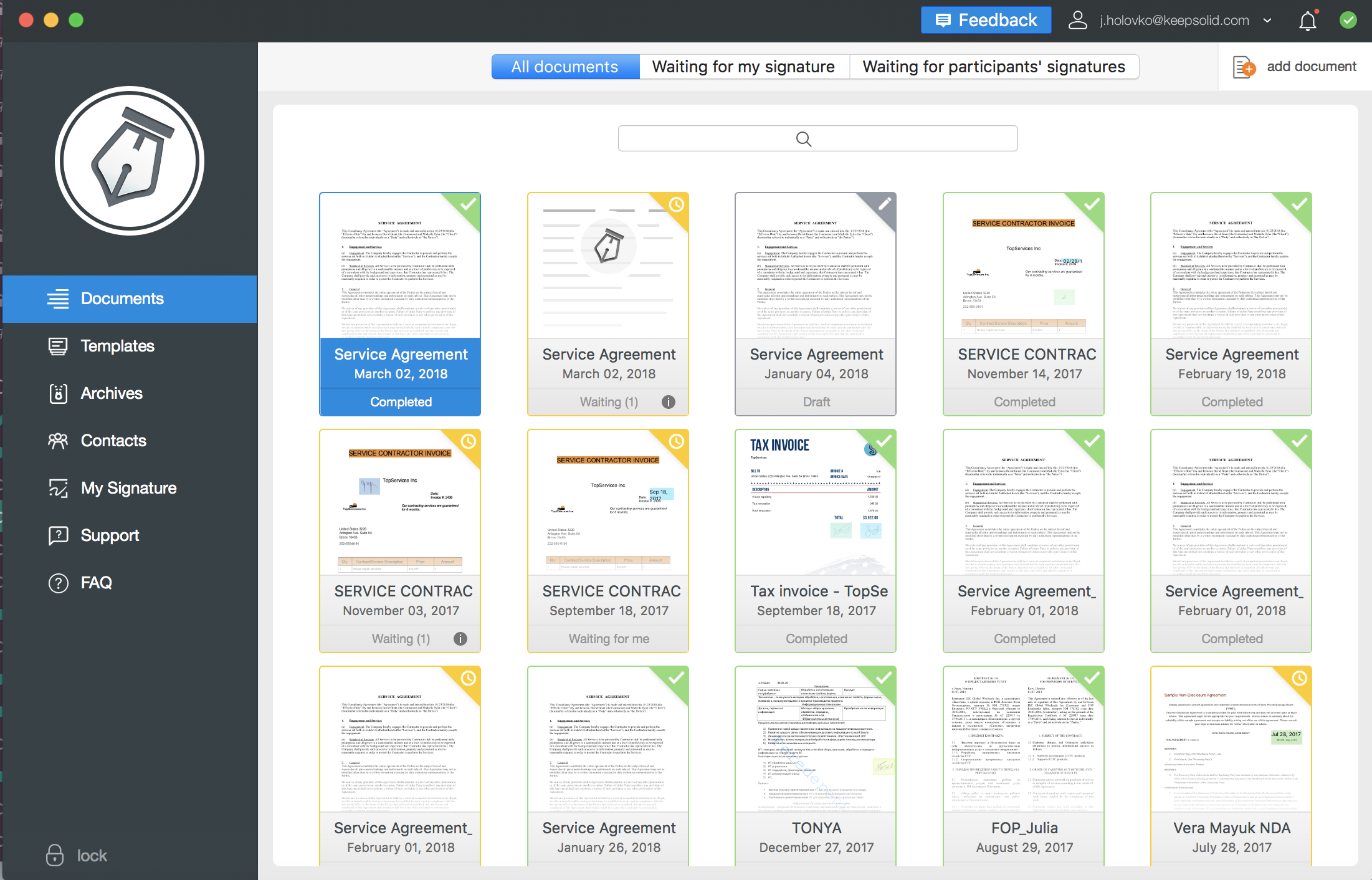Click the lock icon in sidebar

coord(55,855)
